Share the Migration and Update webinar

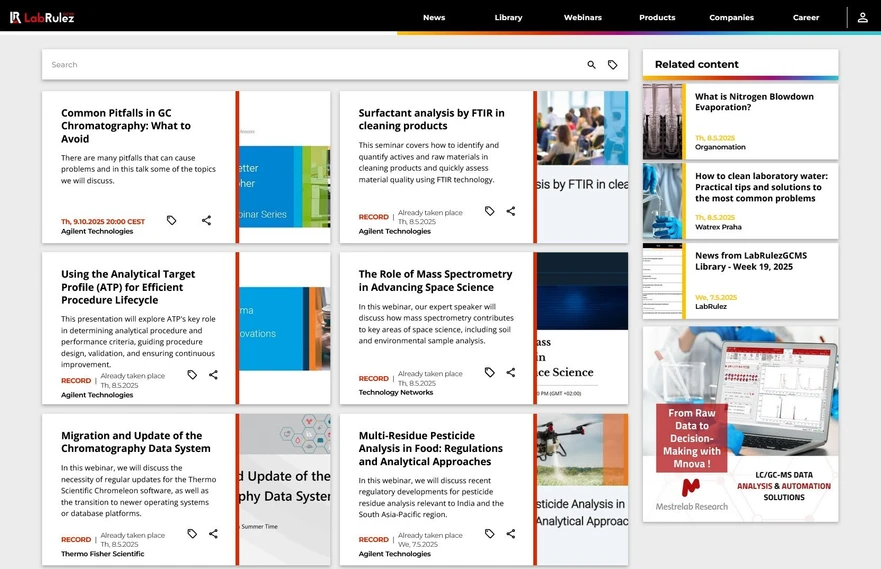[x=214, y=534]
